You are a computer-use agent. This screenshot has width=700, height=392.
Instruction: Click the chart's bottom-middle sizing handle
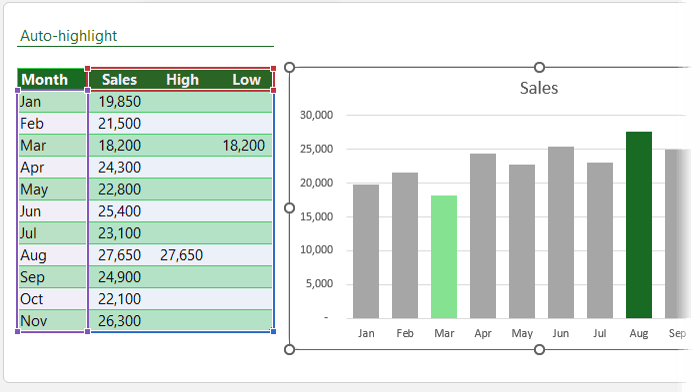pyautogui.click(x=539, y=350)
